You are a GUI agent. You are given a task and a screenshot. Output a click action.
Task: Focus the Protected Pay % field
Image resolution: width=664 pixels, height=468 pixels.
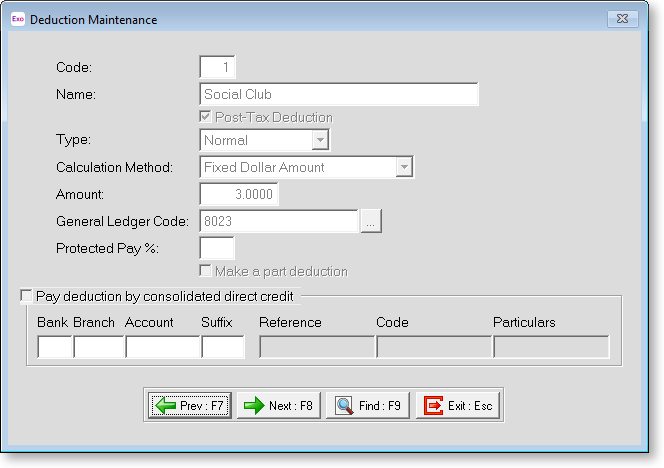point(217,248)
